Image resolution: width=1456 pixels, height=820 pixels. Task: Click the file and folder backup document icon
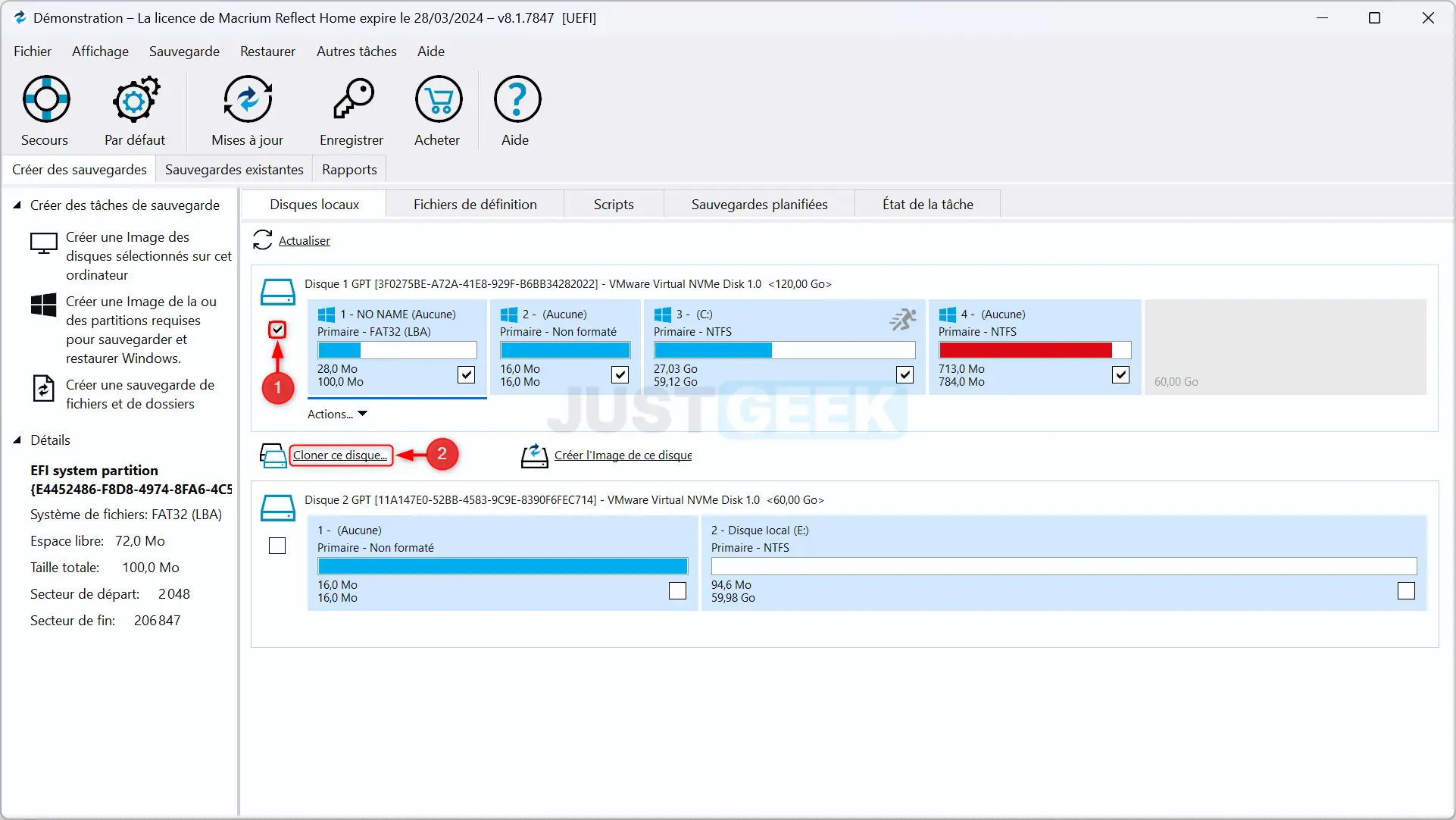[x=44, y=388]
